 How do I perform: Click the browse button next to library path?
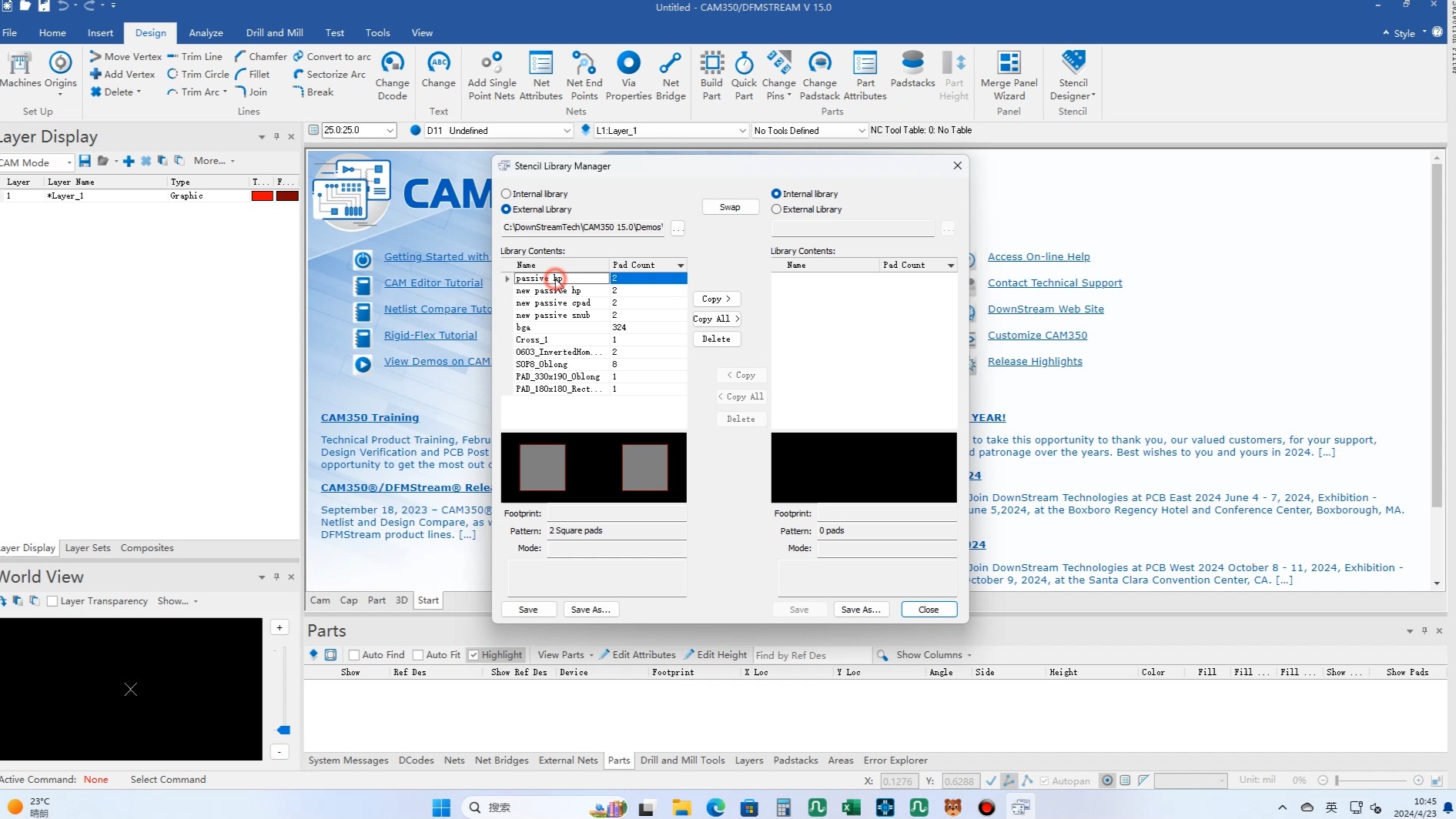[677, 228]
